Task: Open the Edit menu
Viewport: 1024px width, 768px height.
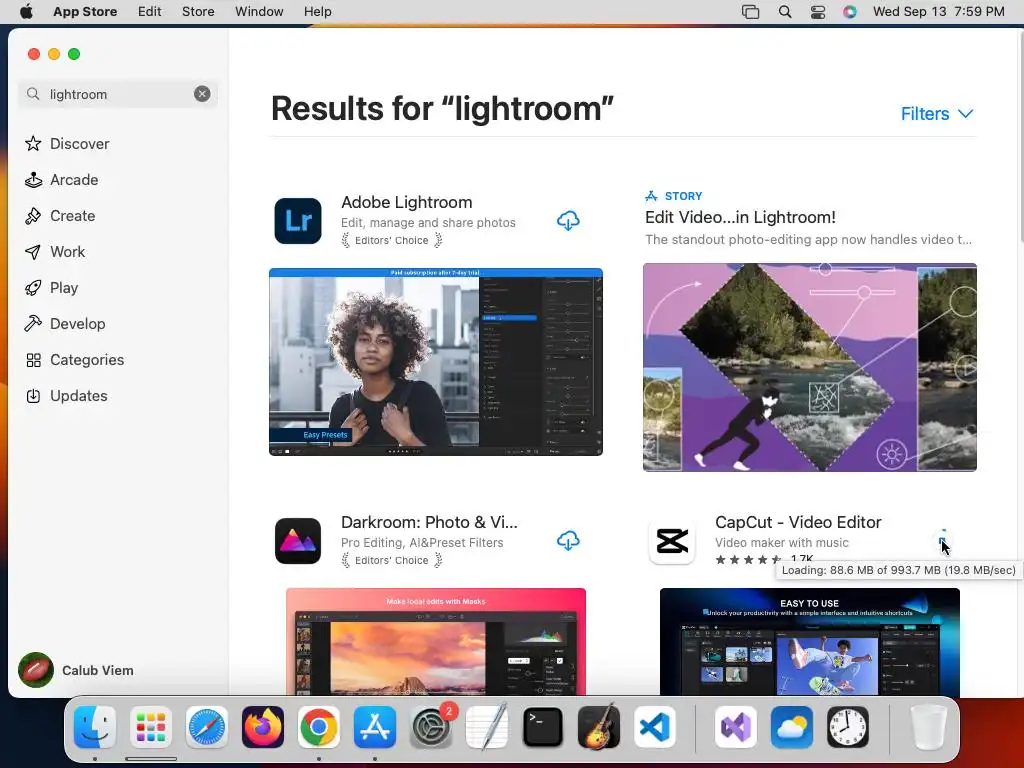Action: click(150, 12)
